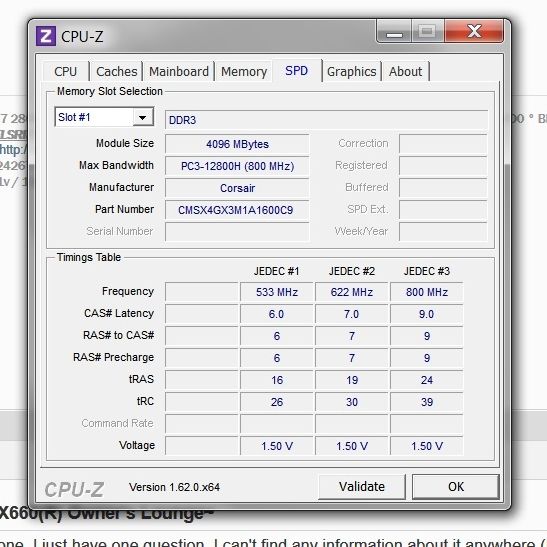
Task: Click the Validate button
Action: [362, 486]
